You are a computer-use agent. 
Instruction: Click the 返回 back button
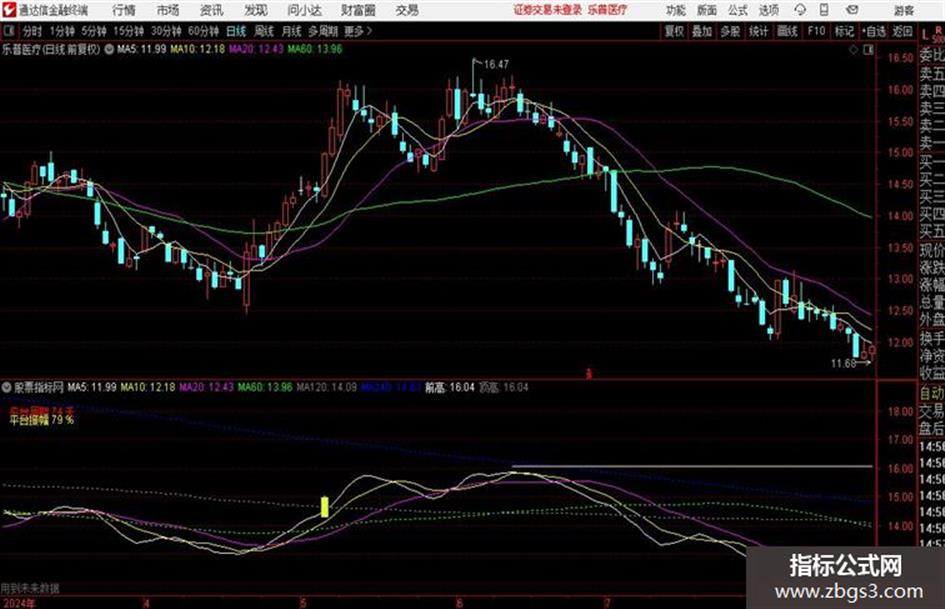pos(902,31)
